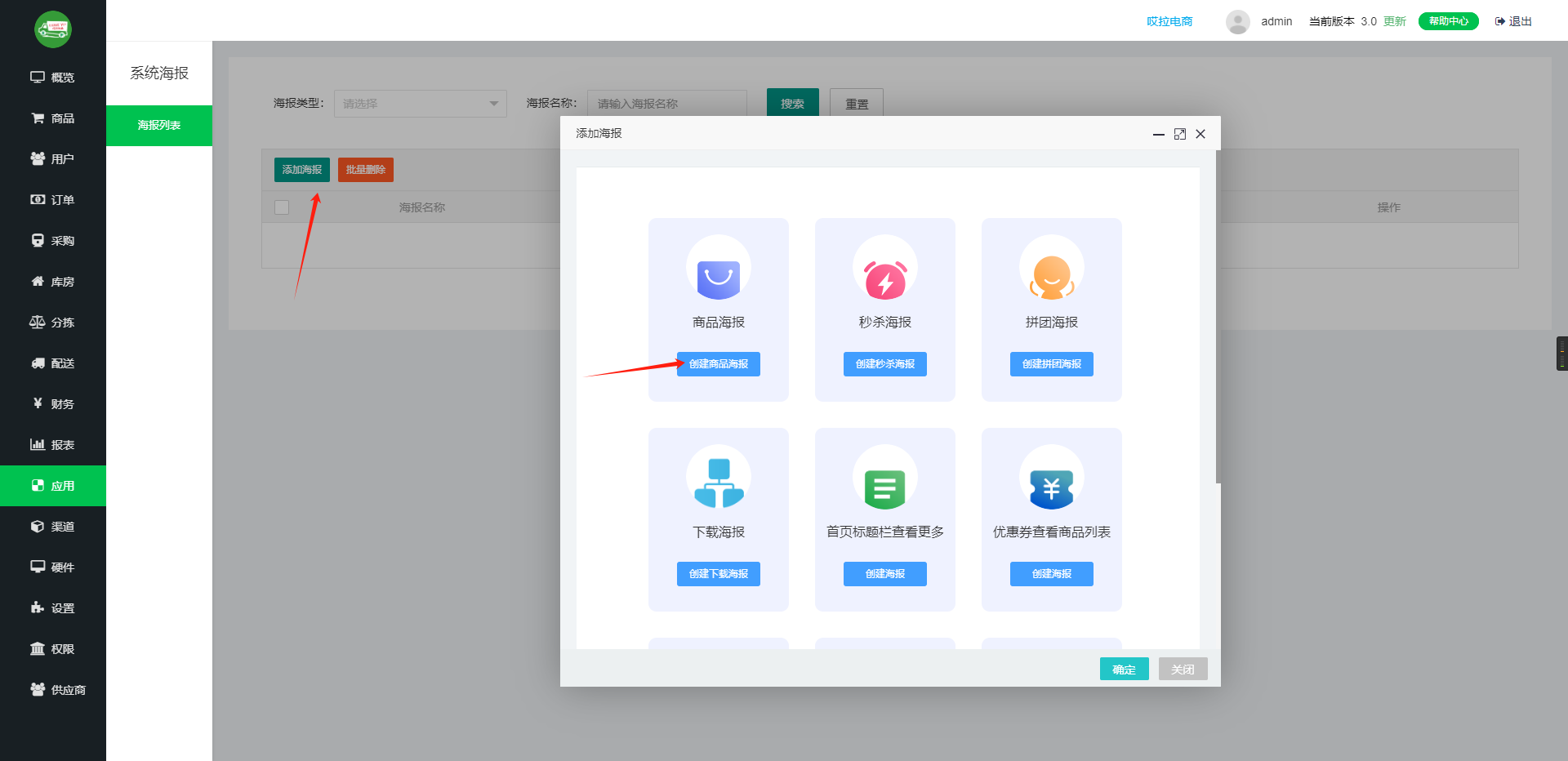Open the 库房 warehouse menu
This screenshot has height=761, width=1568.
coord(53,282)
